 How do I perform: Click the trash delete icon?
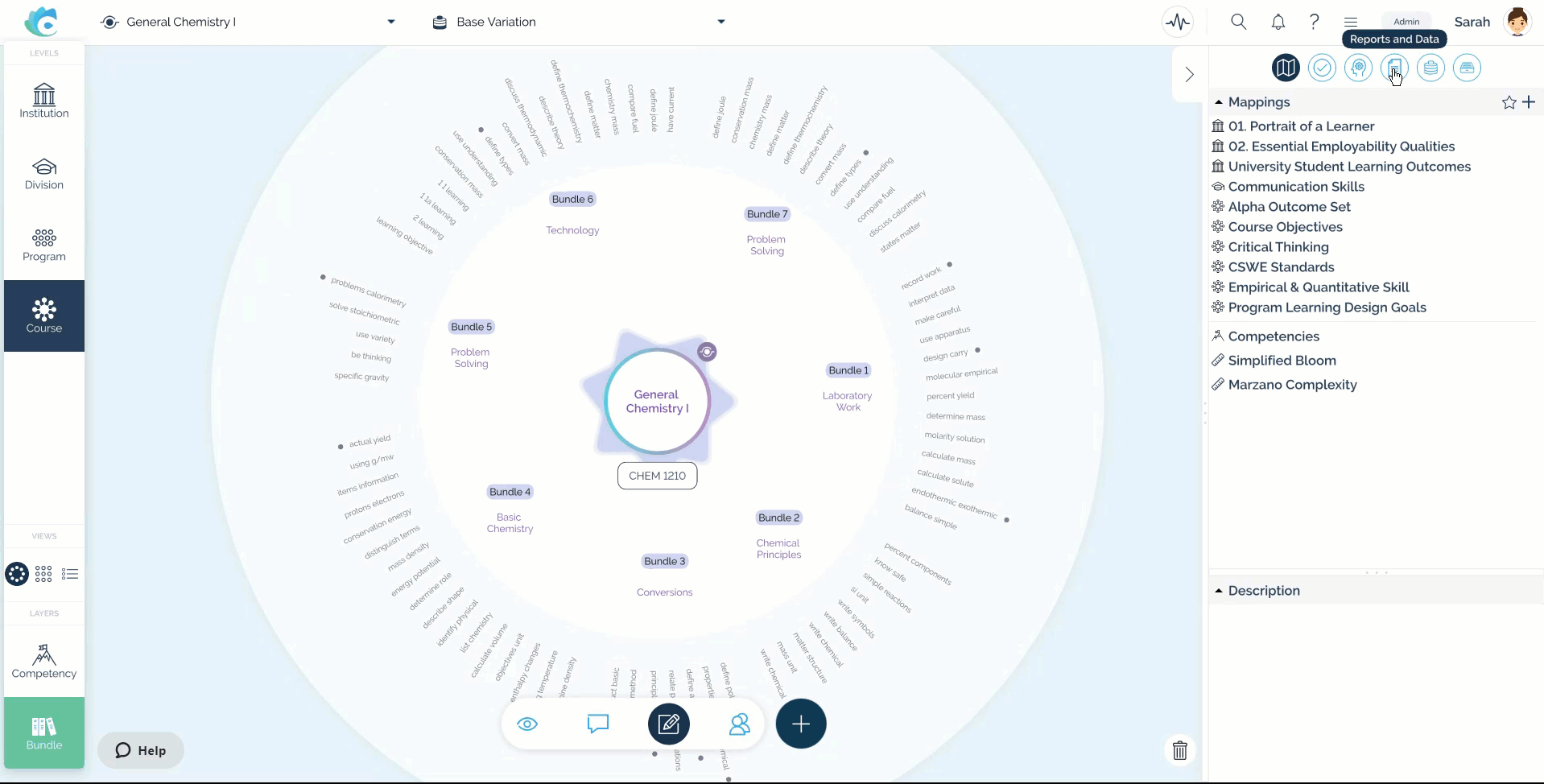pos(1179,750)
